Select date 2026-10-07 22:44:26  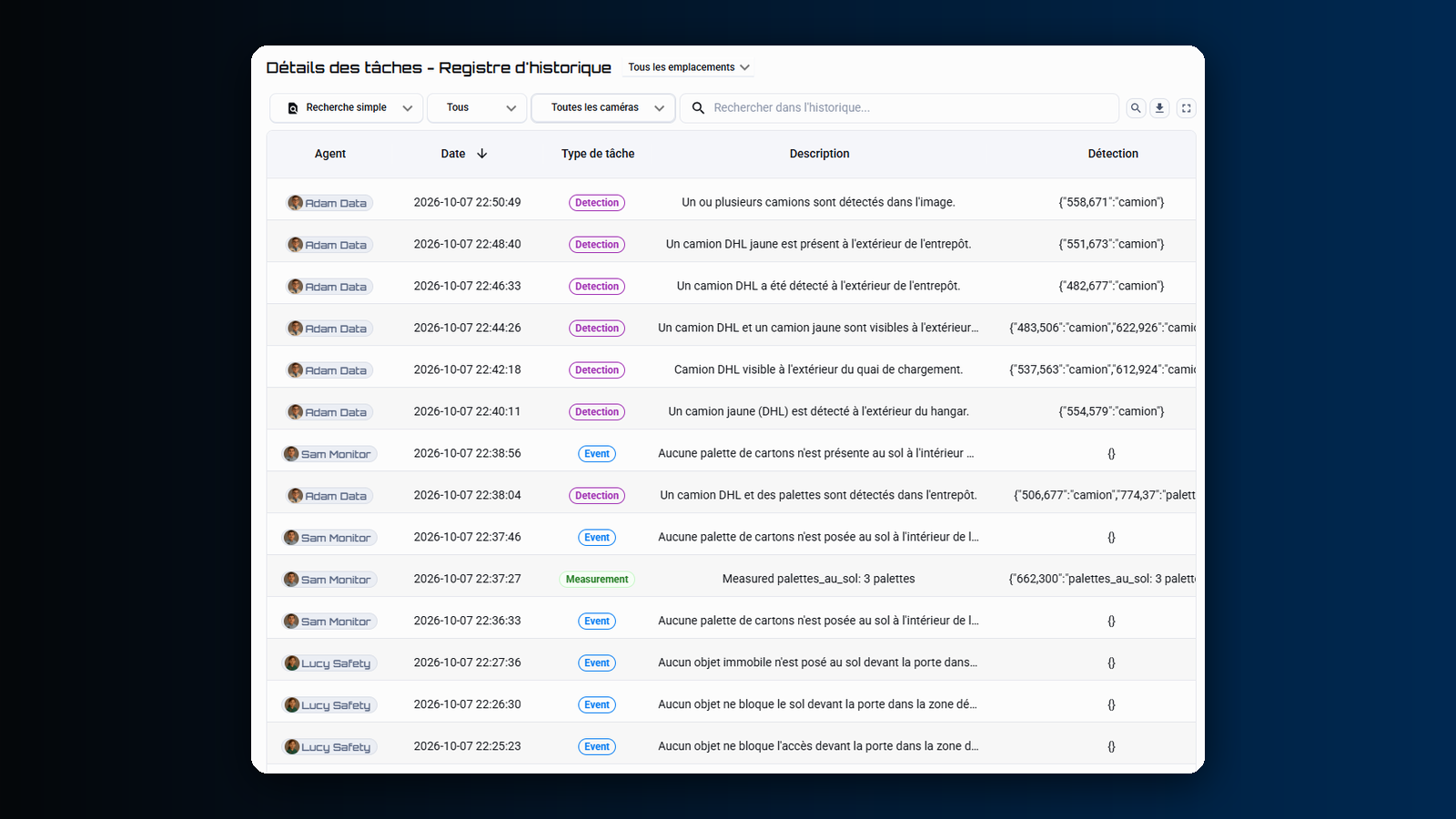click(468, 328)
